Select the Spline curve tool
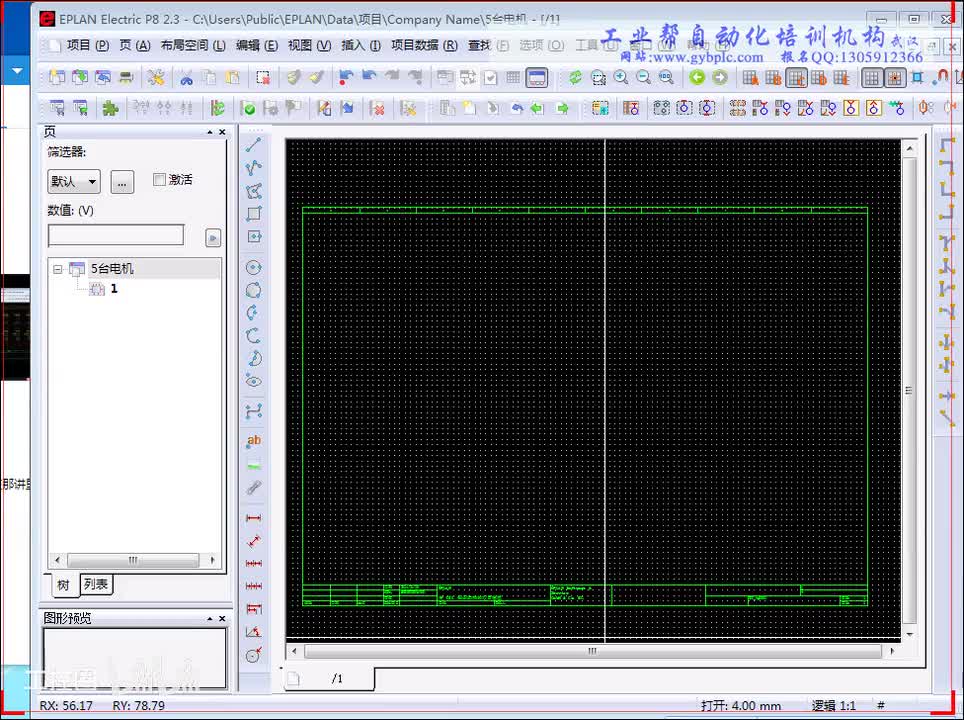Image resolution: width=964 pixels, height=720 pixels. (253, 411)
